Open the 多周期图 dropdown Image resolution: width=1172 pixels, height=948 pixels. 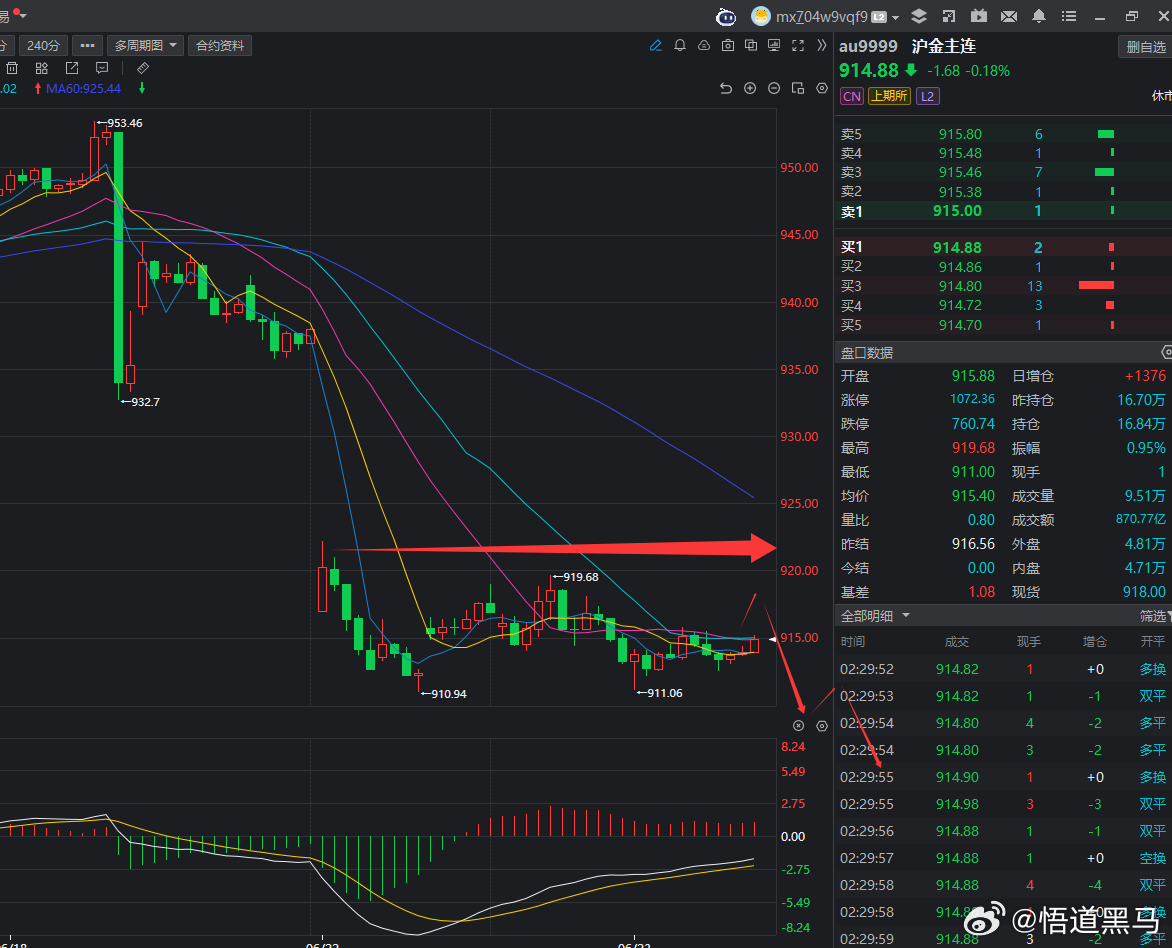[x=145, y=46]
